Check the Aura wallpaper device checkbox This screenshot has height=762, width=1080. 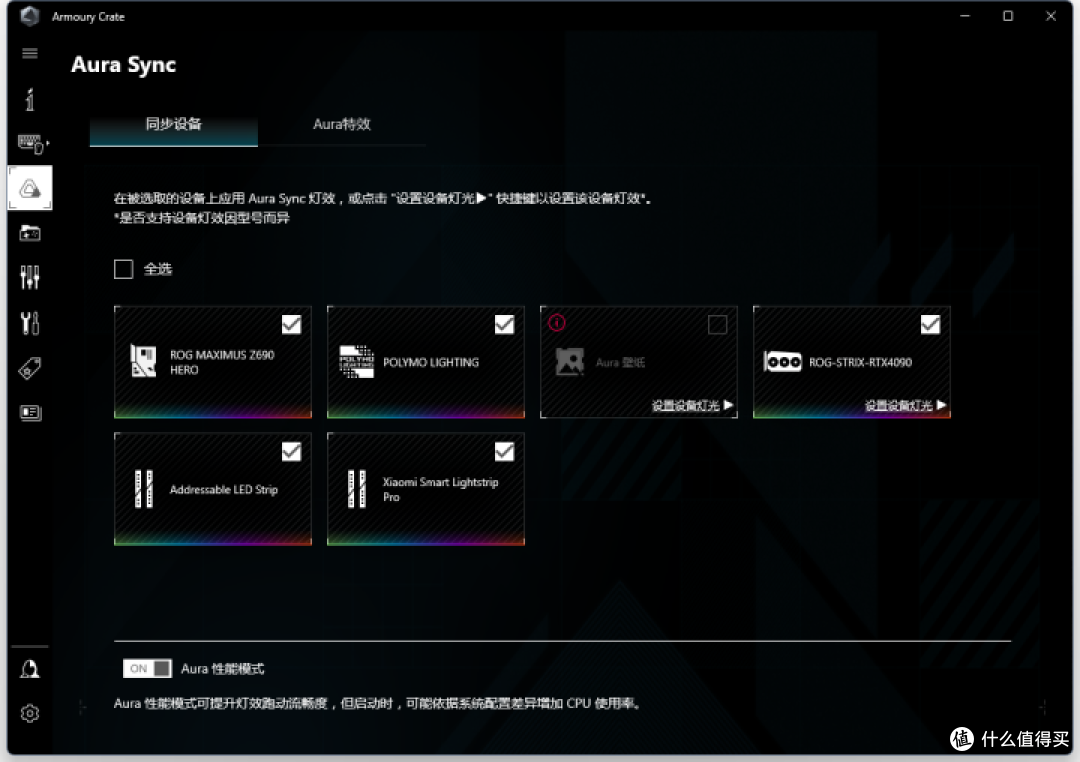pyautogui.click(x=718, y=324)
